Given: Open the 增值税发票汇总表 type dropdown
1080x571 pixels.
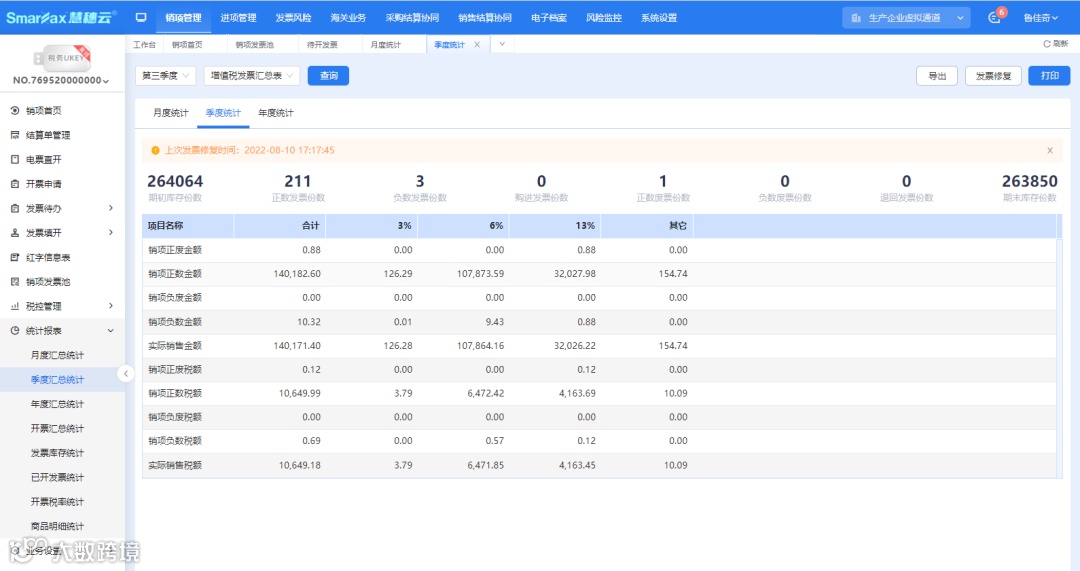Looking at the screenshot, I should 251,76.
